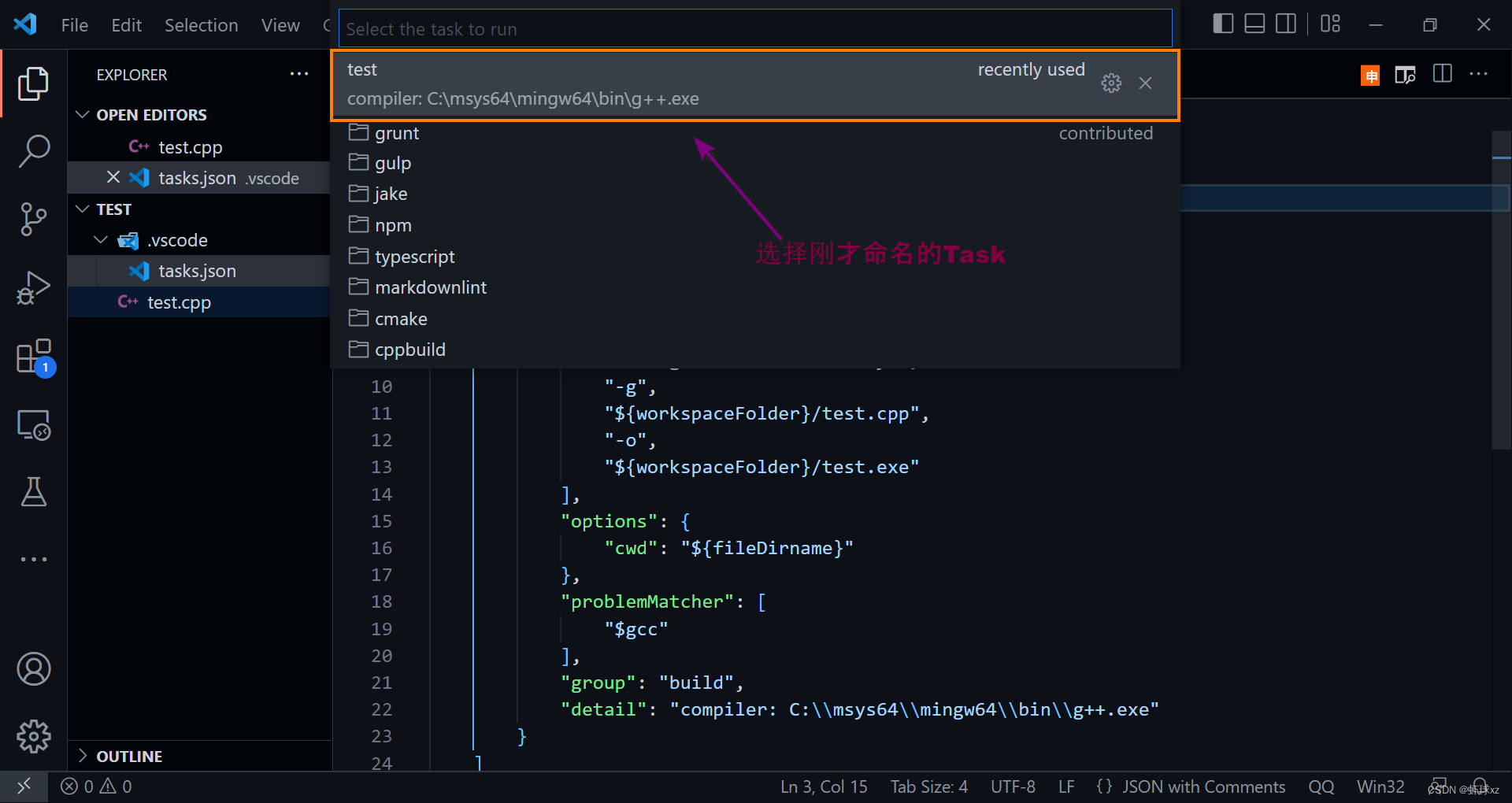Open the View menu
1512x803 pixels.
pyautogui.click(x=280, y=25)
